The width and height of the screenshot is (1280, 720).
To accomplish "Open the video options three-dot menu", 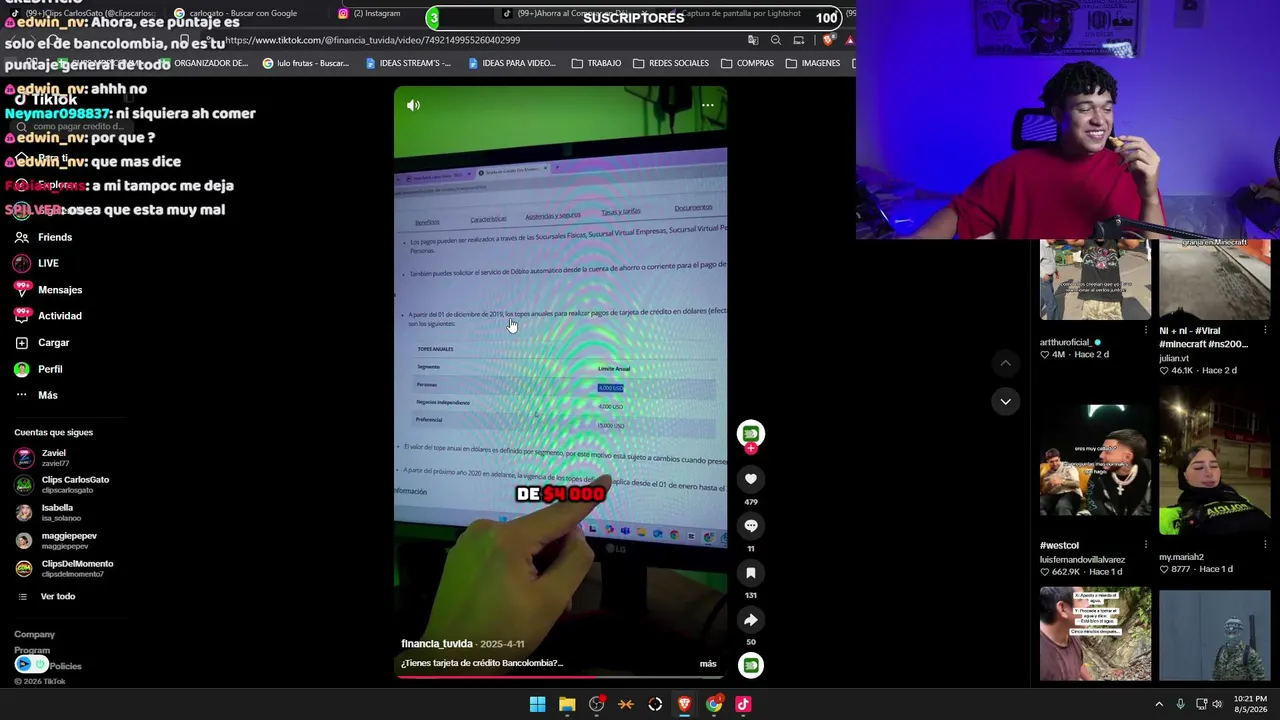I will (x=707, y=105).
